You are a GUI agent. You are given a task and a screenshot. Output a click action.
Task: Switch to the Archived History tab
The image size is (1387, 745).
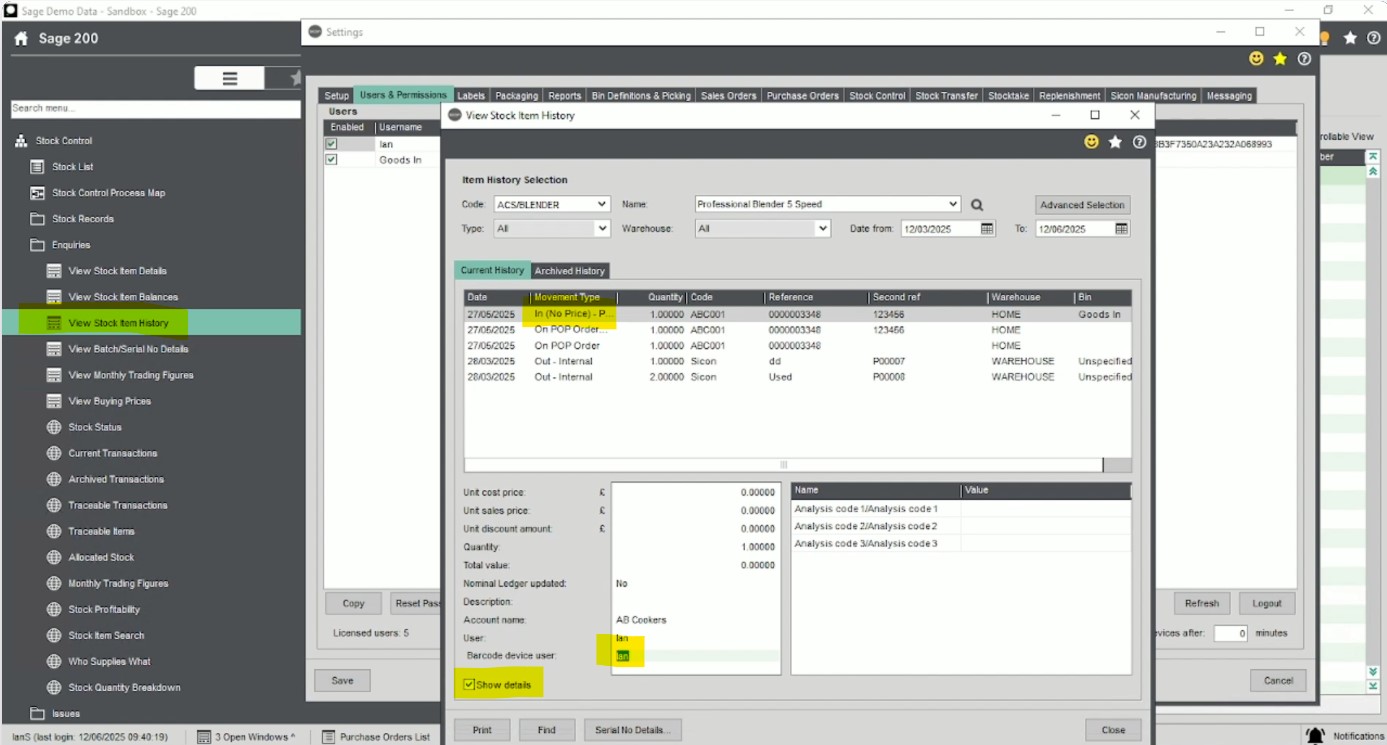569,271
